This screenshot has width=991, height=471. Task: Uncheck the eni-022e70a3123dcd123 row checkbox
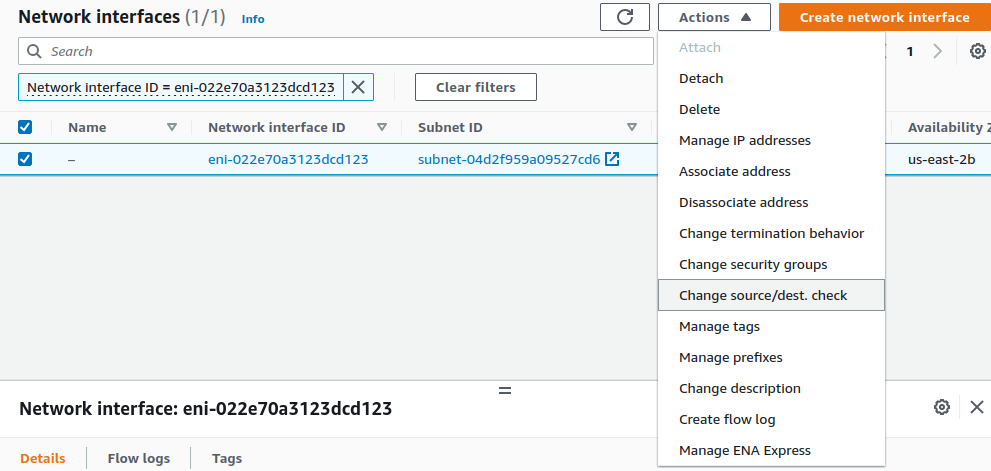[26, 159]
